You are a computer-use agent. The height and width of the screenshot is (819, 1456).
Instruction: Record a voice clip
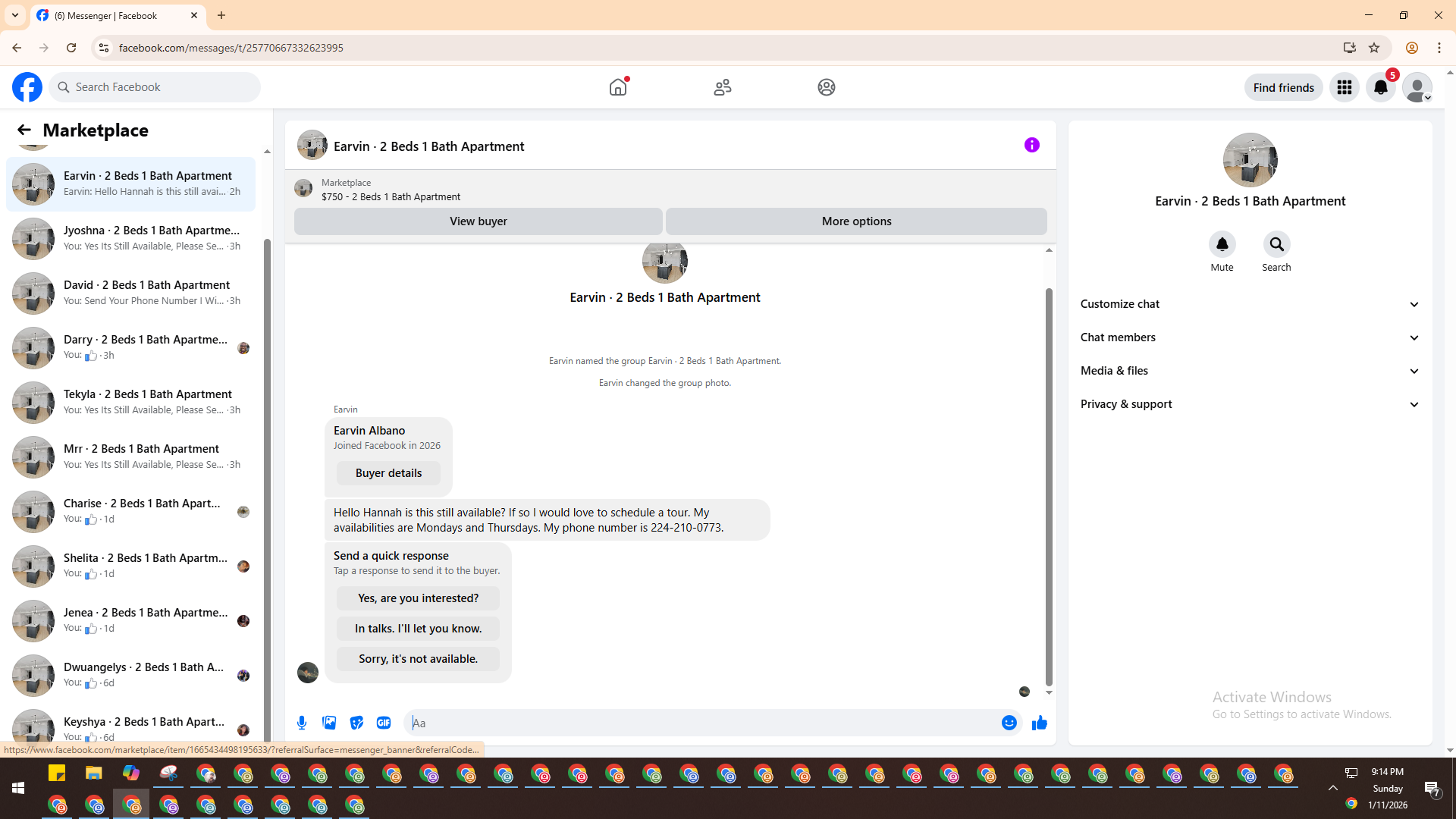pyautogui.click(x=302, y=723)
